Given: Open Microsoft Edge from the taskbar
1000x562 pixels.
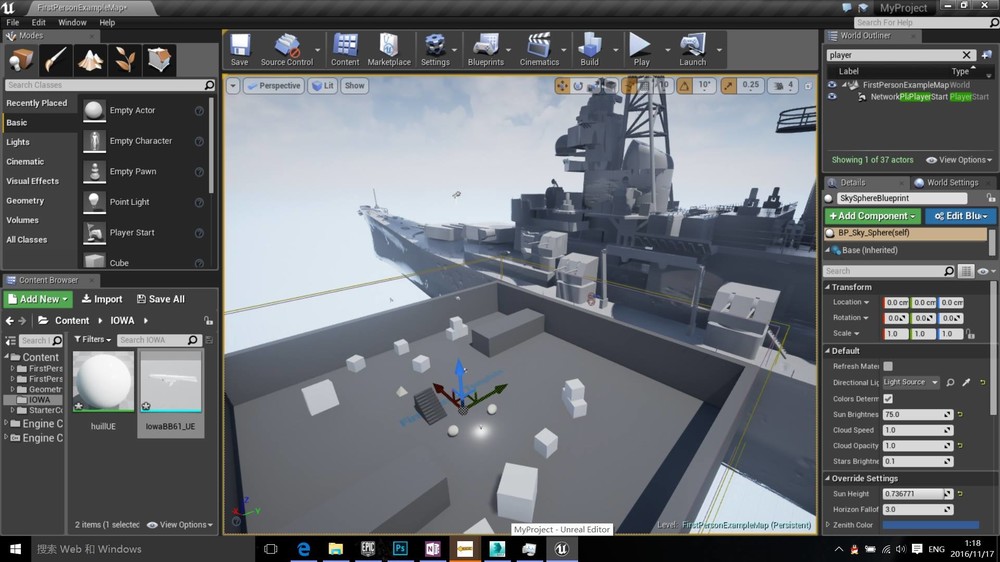Looking at the screenshot, I should click(x=304, y=549).
